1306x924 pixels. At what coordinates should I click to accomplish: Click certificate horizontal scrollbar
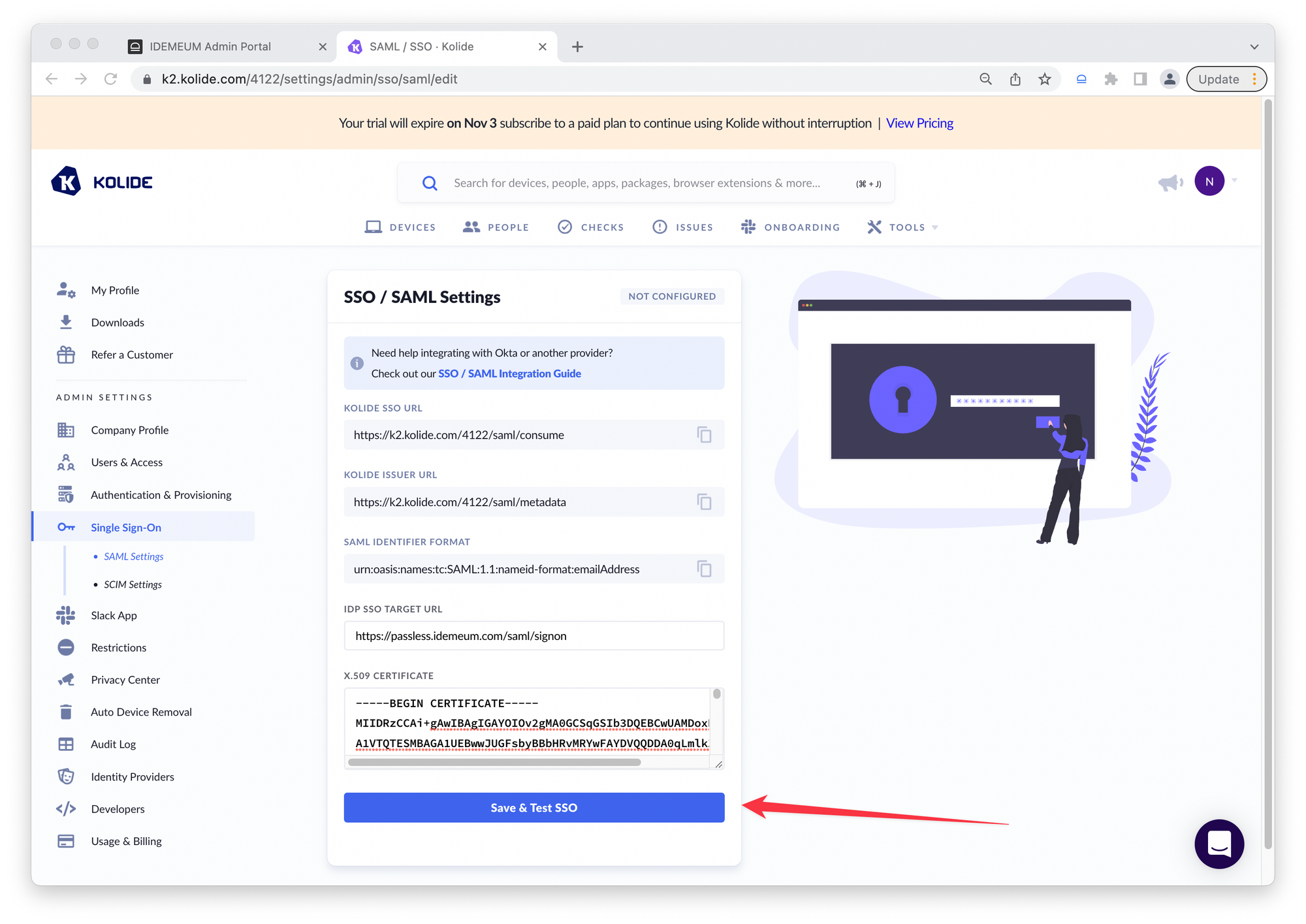pos(494,762)
